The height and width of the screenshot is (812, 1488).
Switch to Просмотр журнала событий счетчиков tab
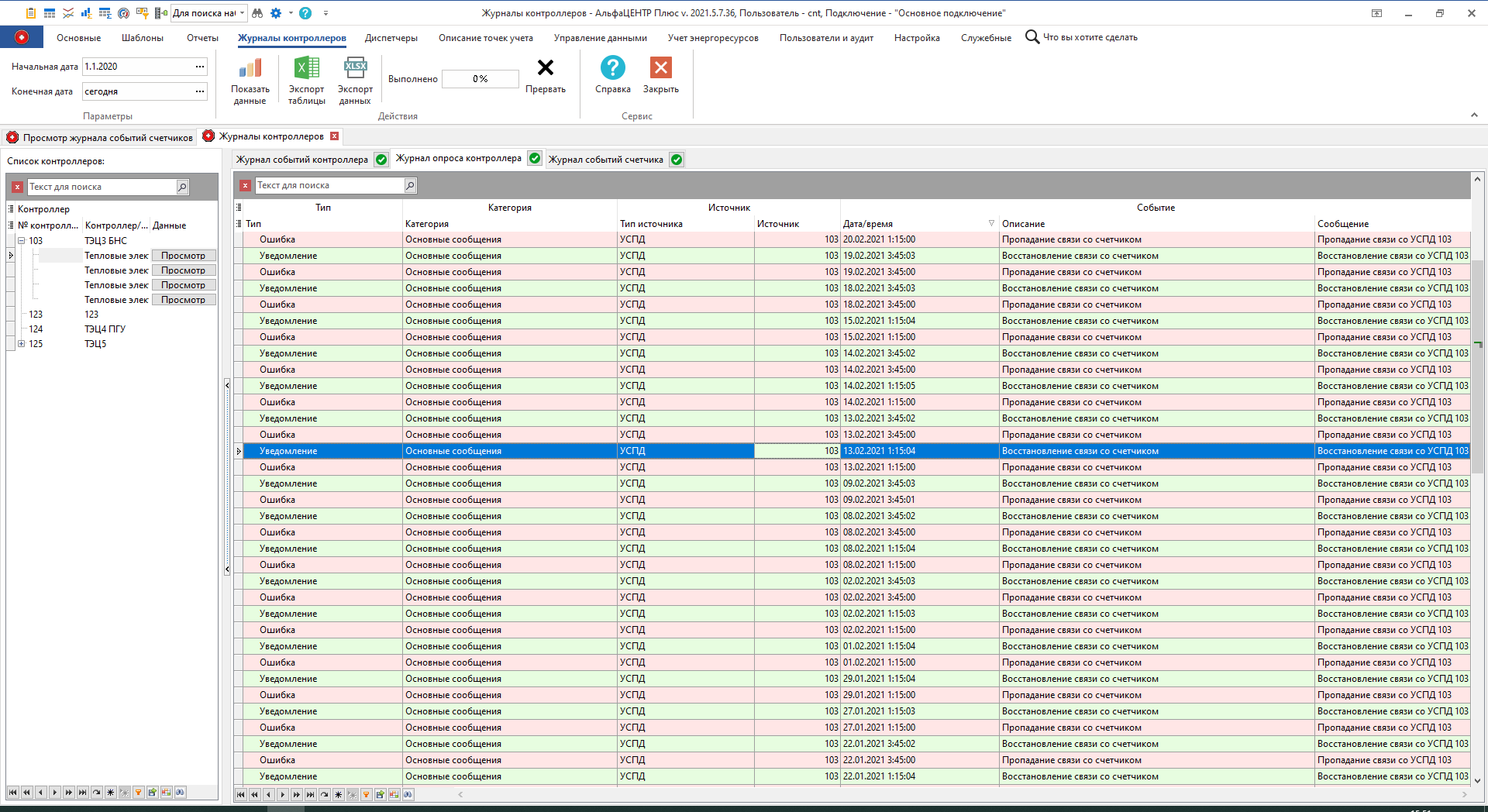[x=107, y=138]
